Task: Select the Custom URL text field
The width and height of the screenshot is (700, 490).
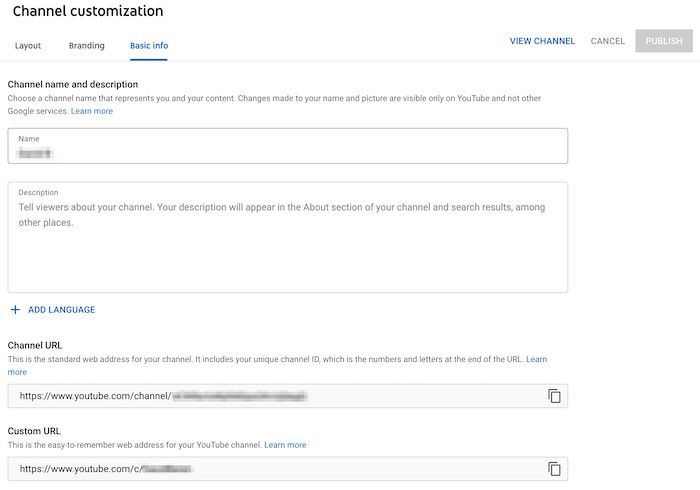Action: pyautogui.click(x=270, y=469)
